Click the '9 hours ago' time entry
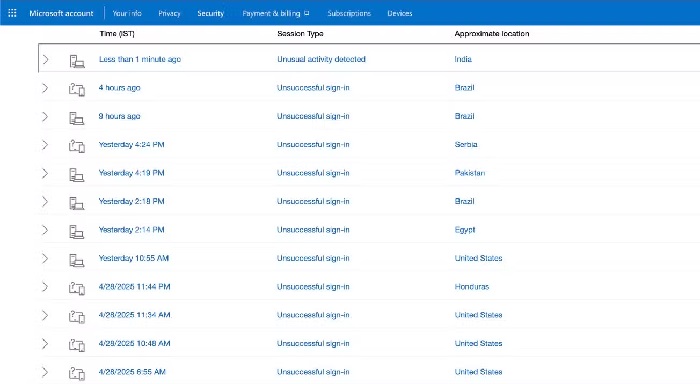Screen dimensions: 700x384 click(x=120, y=116)
